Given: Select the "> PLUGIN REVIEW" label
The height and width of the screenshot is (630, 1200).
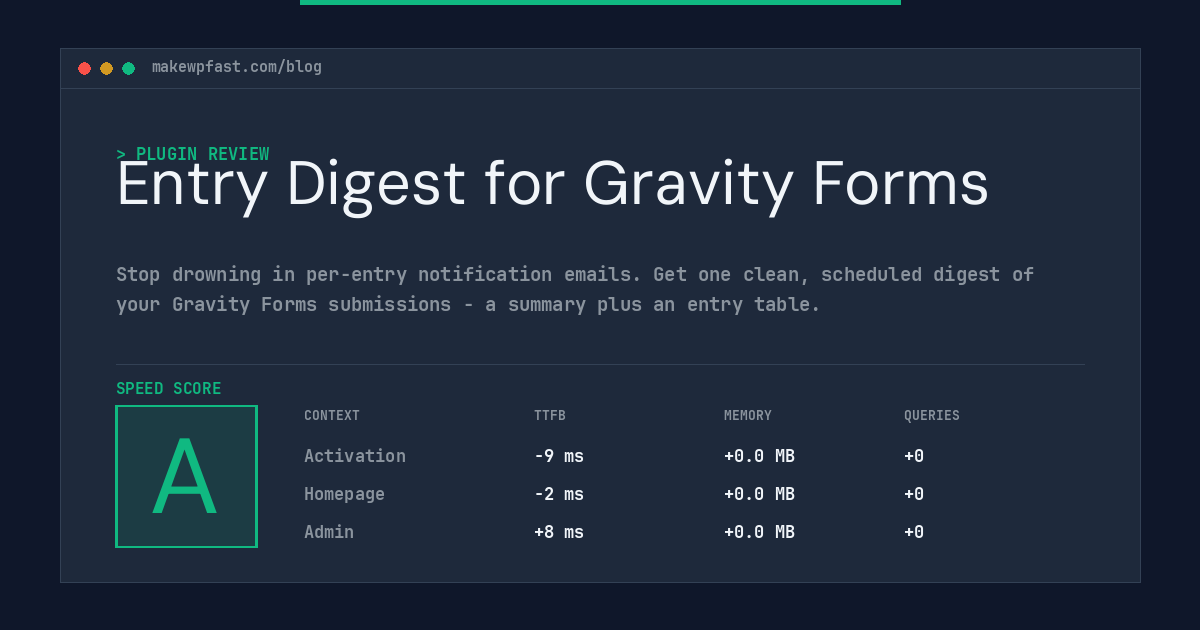Looking at the screenshot, I should coord(193,154).
